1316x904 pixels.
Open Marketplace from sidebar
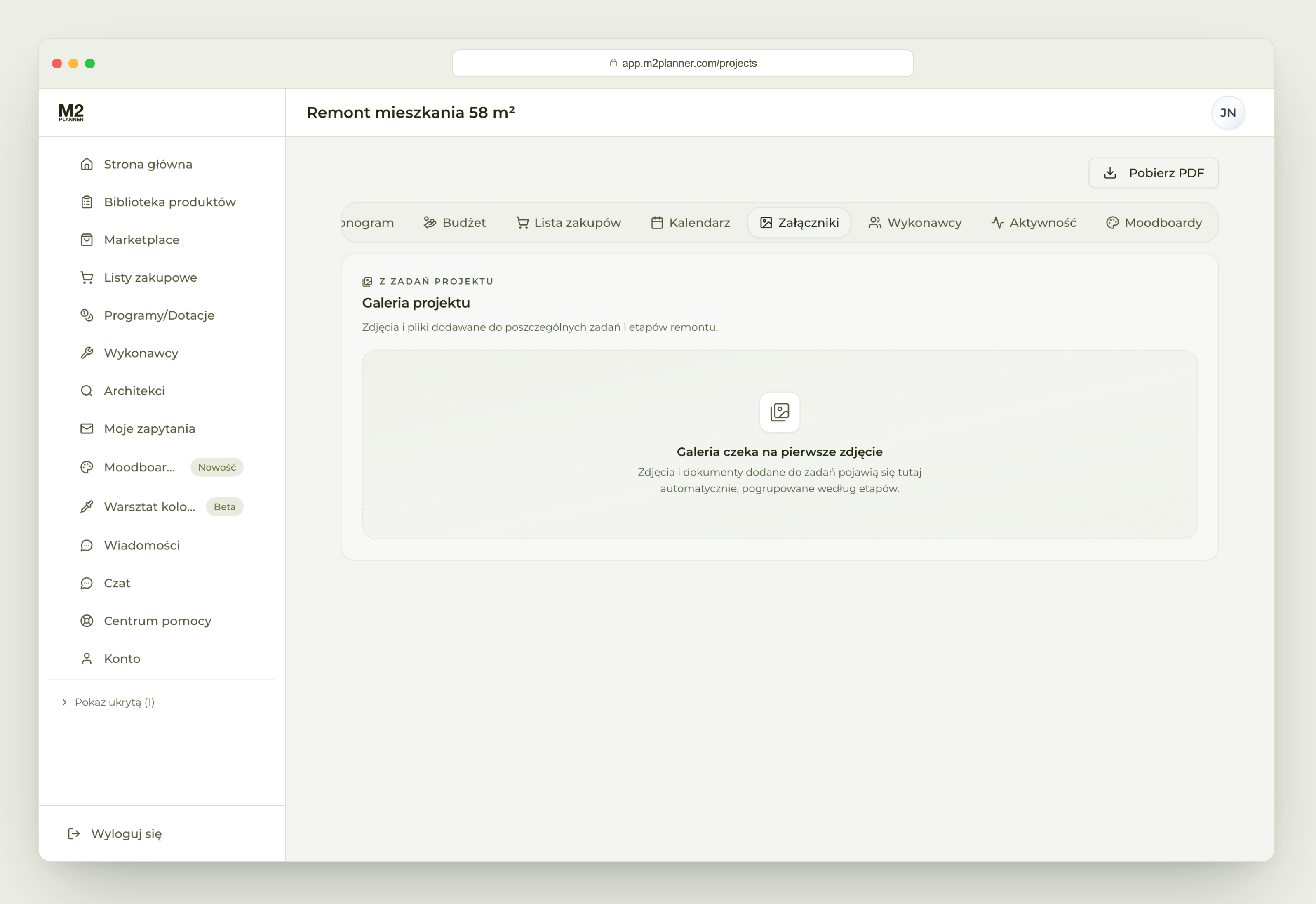click(x=162, y=240)
